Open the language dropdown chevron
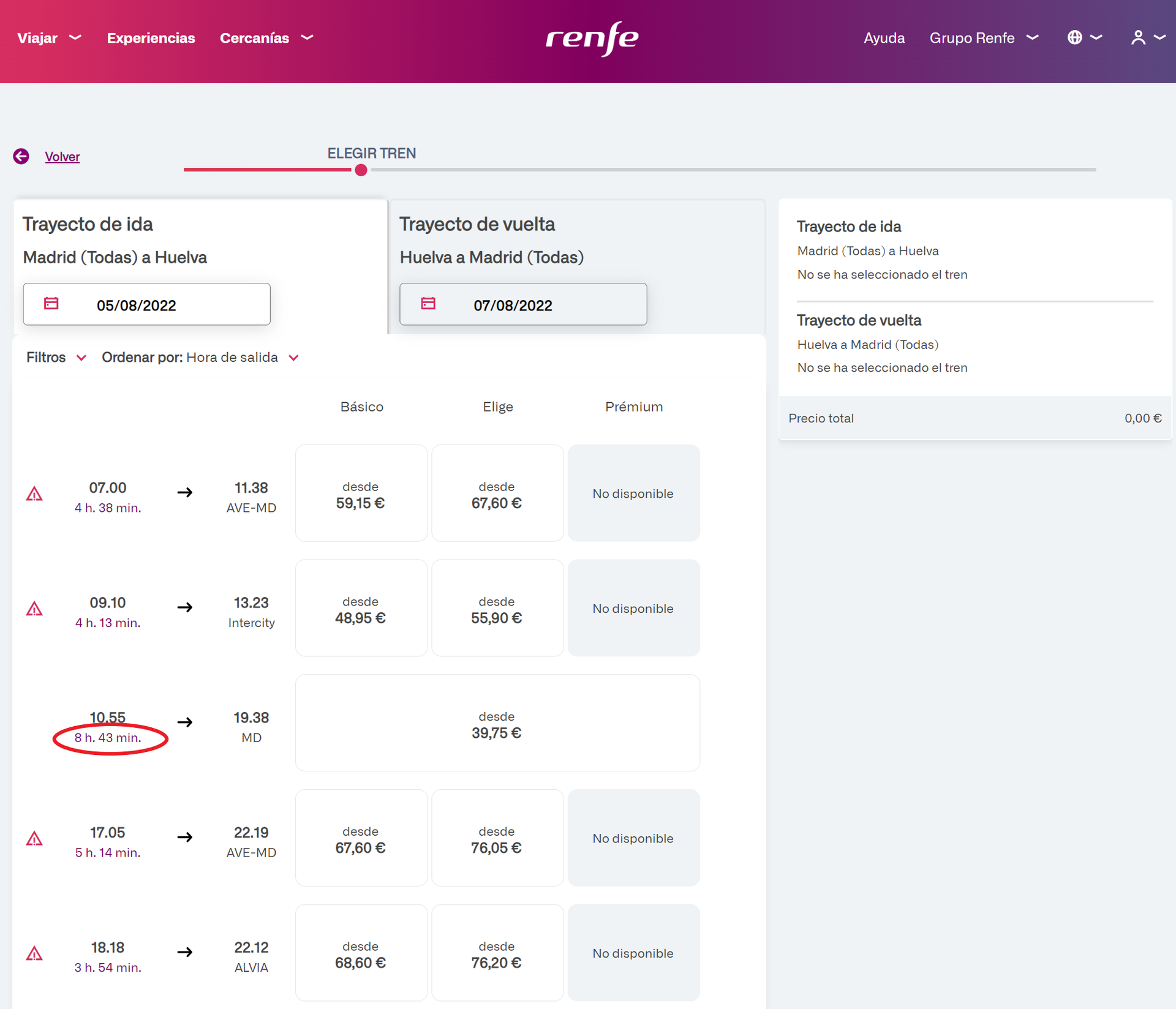This screenshot has height=1009, width=1176. coord(1096,38)
